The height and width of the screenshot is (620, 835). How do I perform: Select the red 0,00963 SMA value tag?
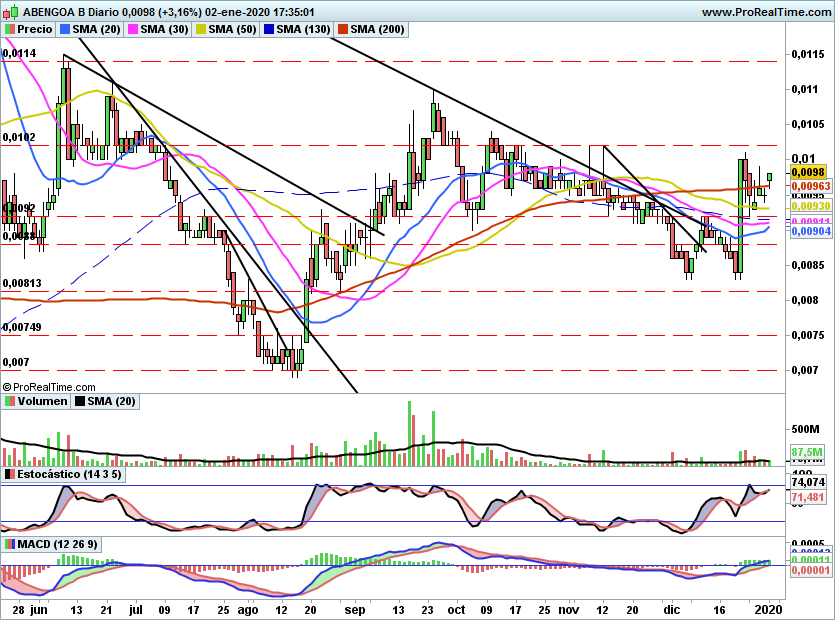[811, 186]
